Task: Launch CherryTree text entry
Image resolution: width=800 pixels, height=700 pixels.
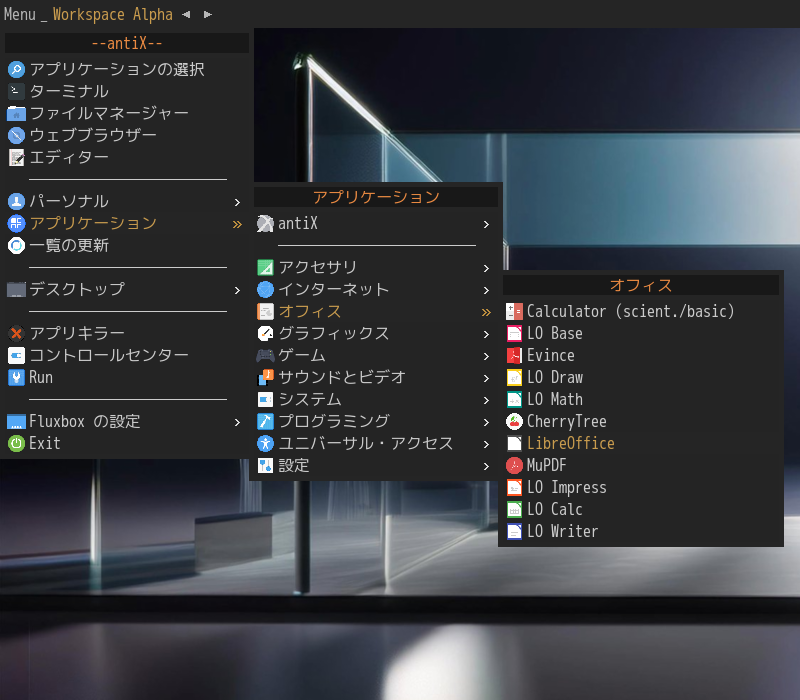Action: (x=566, y=421)
